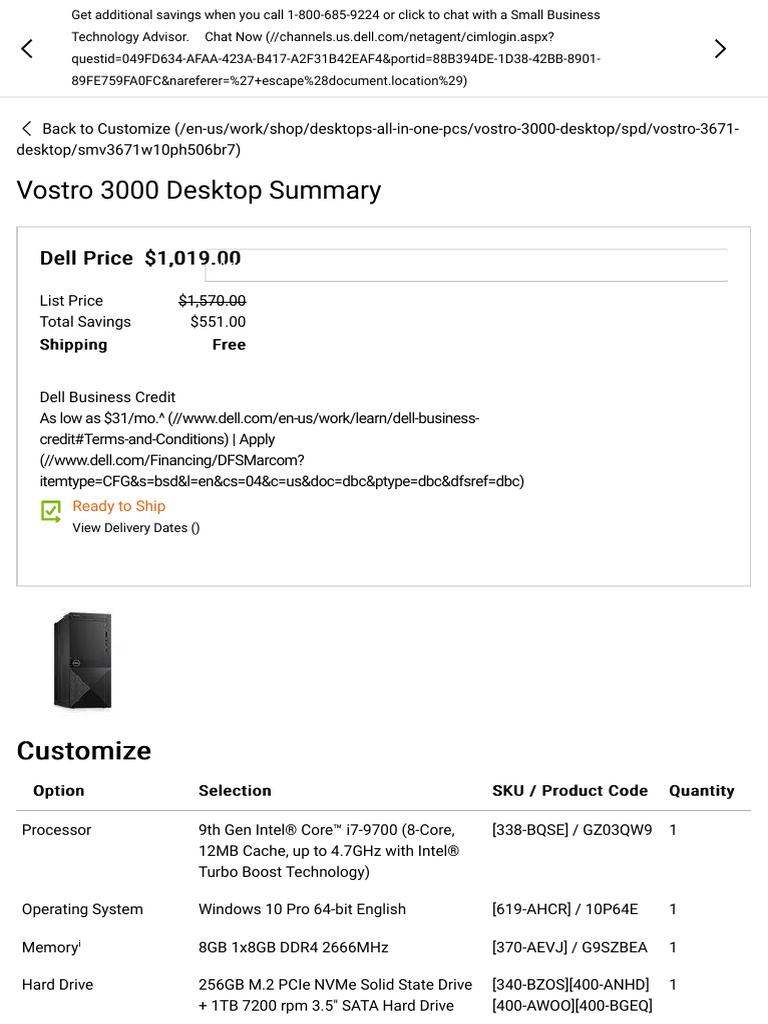768x1024 pixels.
Task: Click the green Ready to Ship checkmark icon
Action: click(x=51, y=511)
